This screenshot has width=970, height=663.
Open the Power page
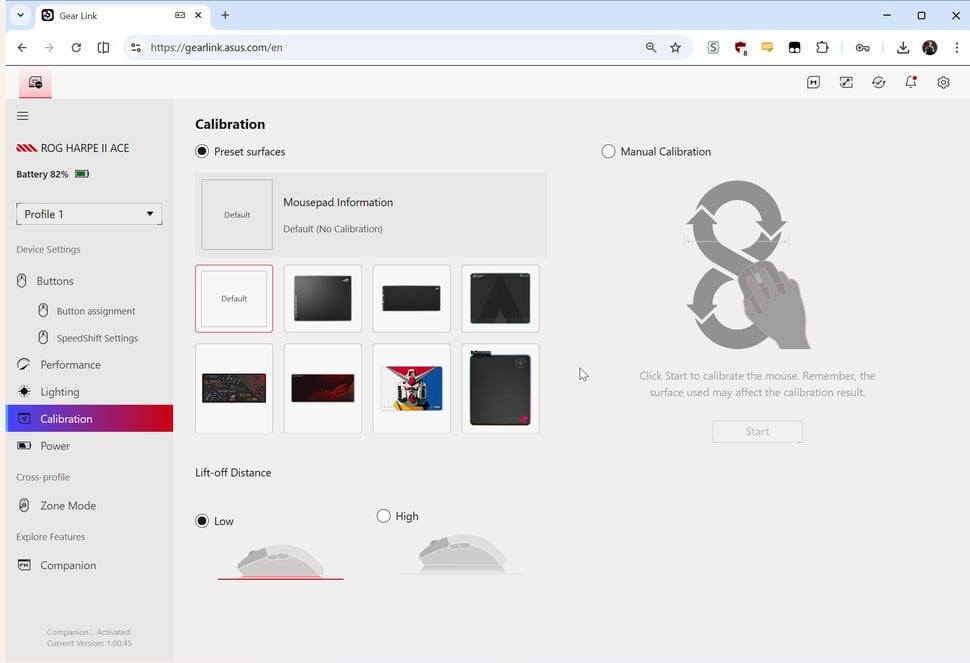(55, 446)
